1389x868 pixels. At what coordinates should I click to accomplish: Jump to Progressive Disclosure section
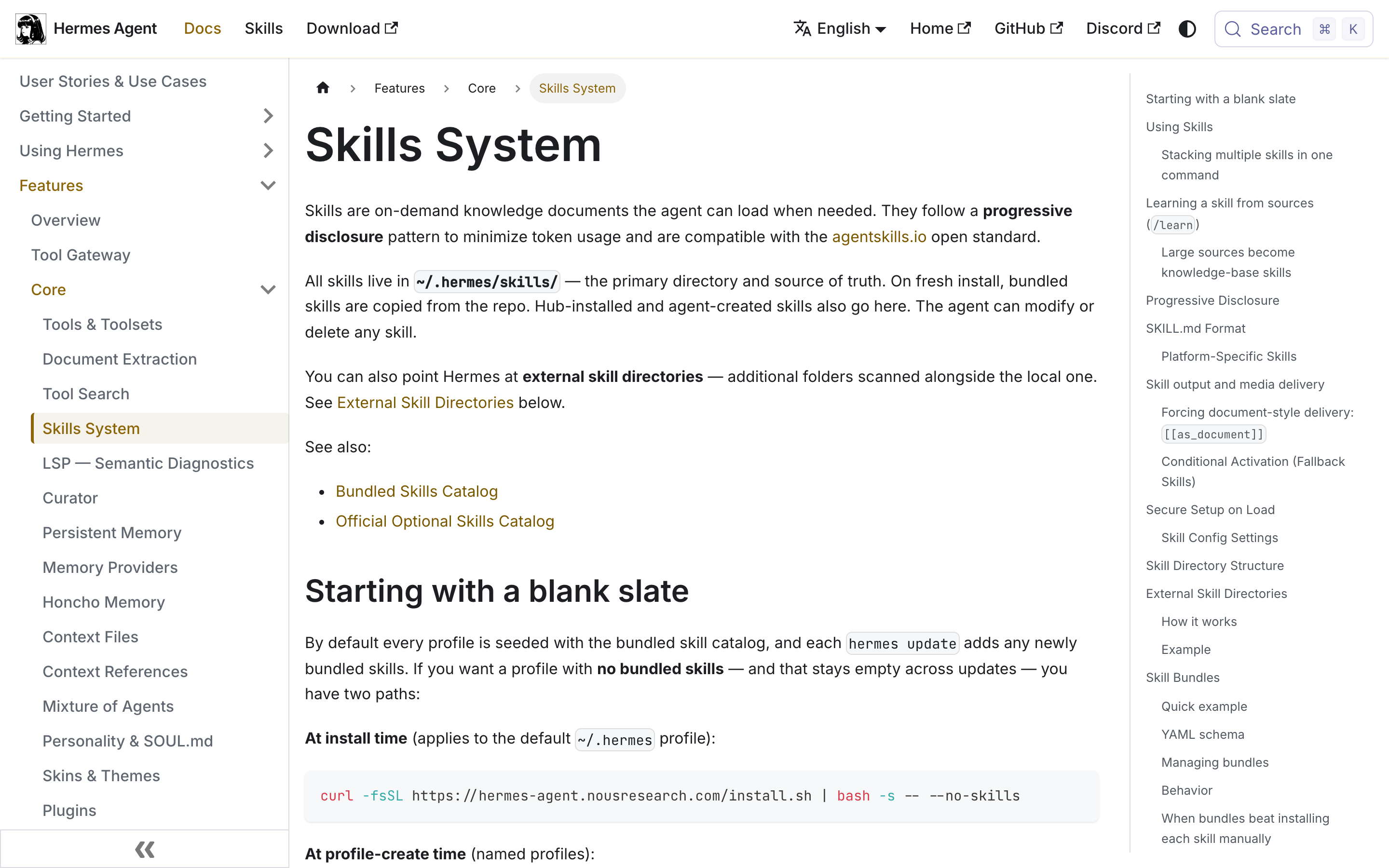pyautogui.click(x=1212, y=300)
